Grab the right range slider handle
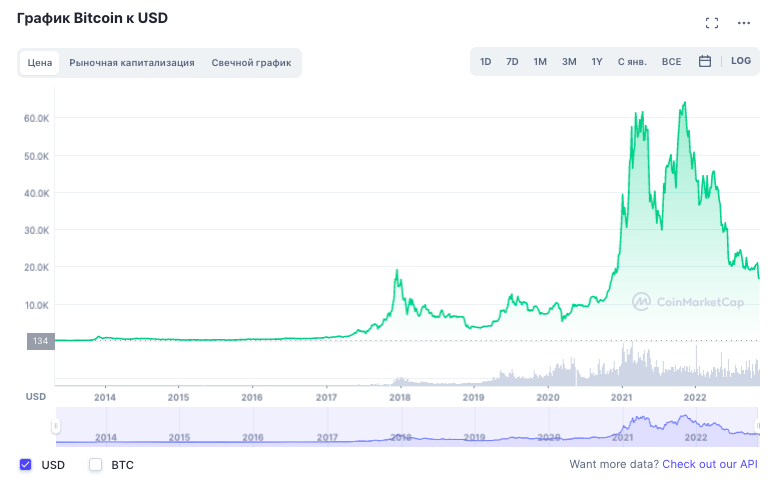Screen dimensions: 773x484 click(x=758, y=426)
